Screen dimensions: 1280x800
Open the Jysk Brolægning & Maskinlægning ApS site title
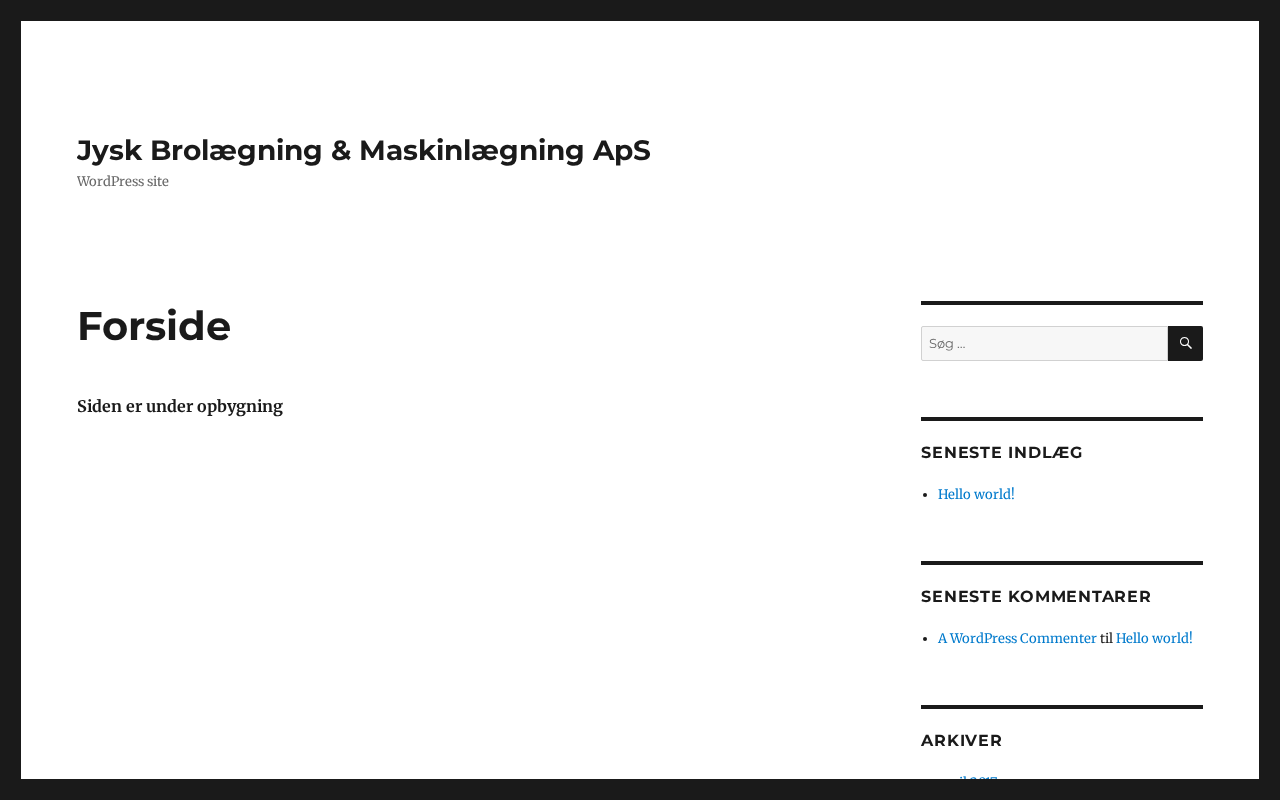[364, 150]
